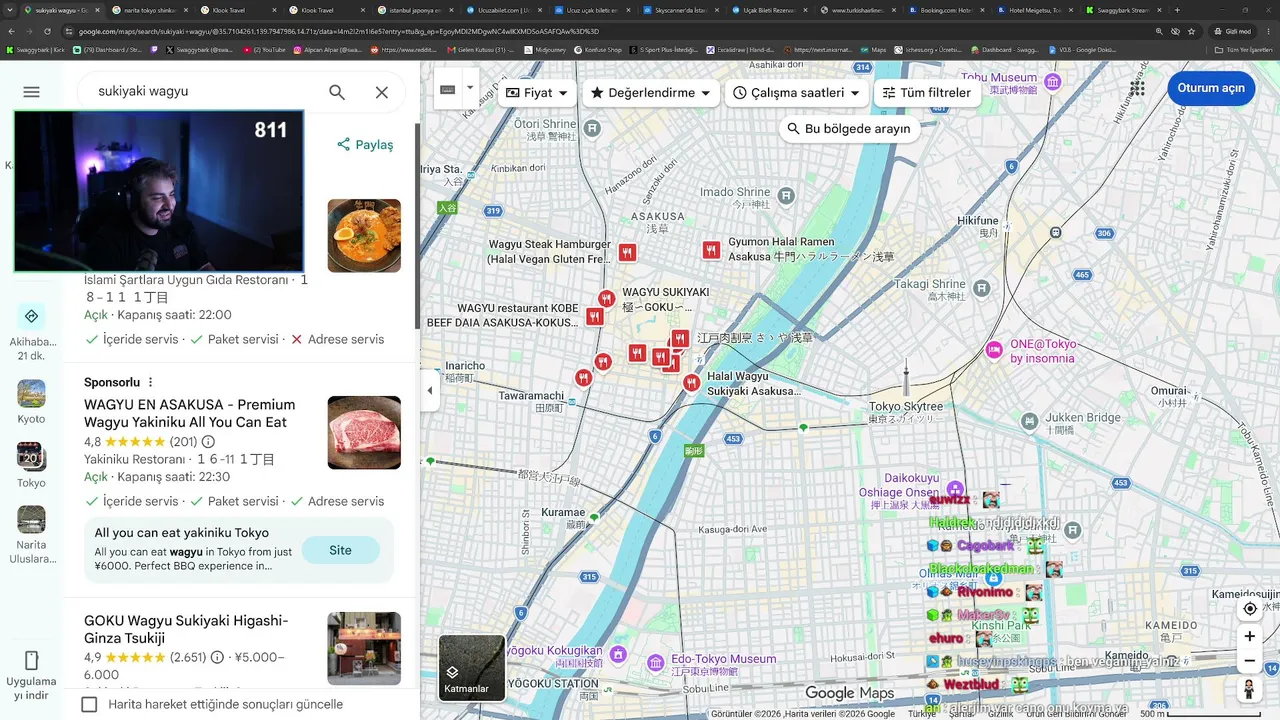Switch to the Ucuzabilet.com tab
The image size is (1280, 720).
[x=502, y=10]
